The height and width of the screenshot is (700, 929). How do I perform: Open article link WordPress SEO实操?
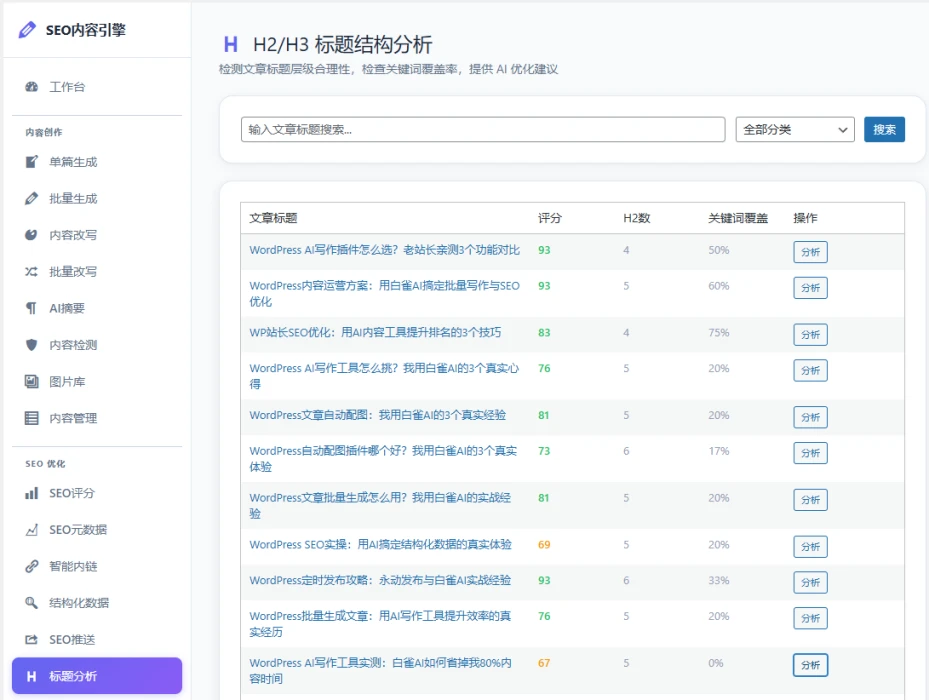380,545
